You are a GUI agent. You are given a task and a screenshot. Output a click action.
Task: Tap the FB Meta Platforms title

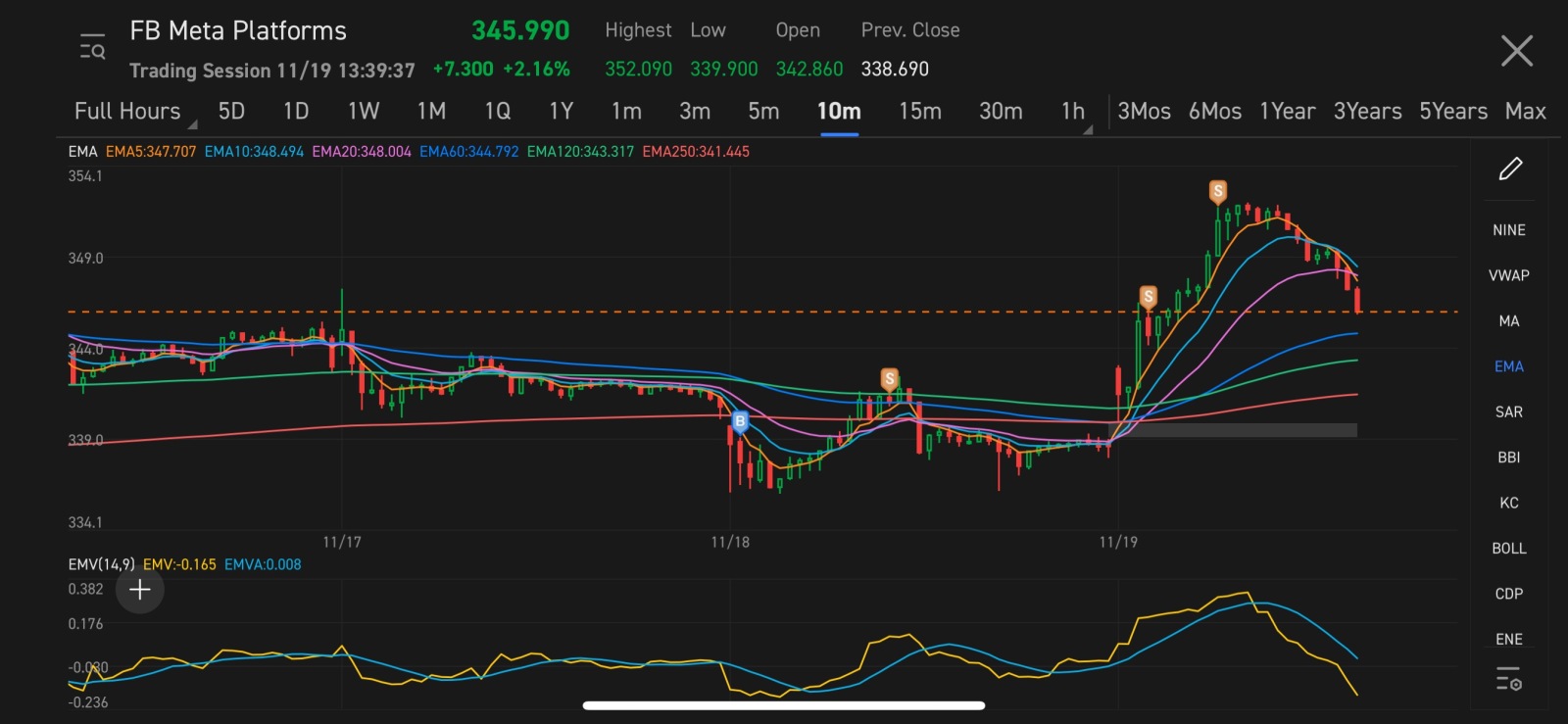[x=238, y=31]
